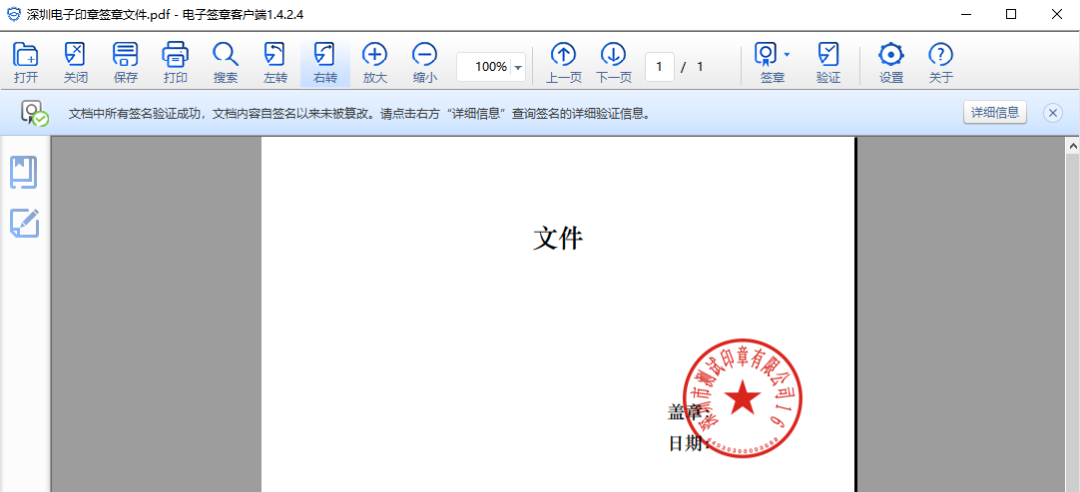Click the current page number field
This screenshot has width=1080, height=492.
pyautogui.click(x=659, y=67)
